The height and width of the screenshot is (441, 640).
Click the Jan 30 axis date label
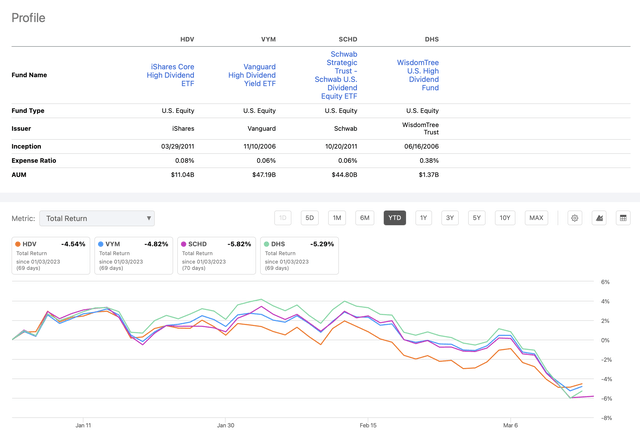(226, 425)
